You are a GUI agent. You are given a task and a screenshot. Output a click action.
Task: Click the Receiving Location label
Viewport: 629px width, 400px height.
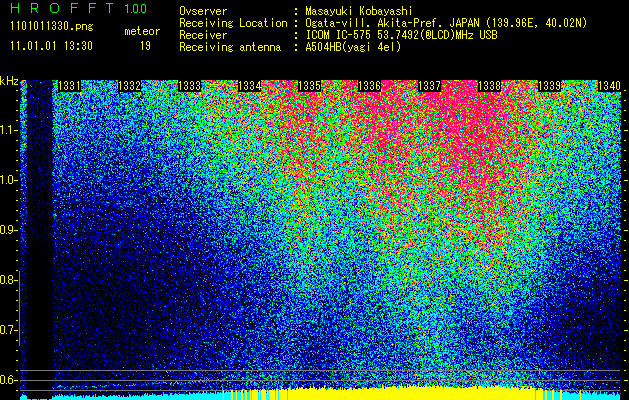pos(233,23)
